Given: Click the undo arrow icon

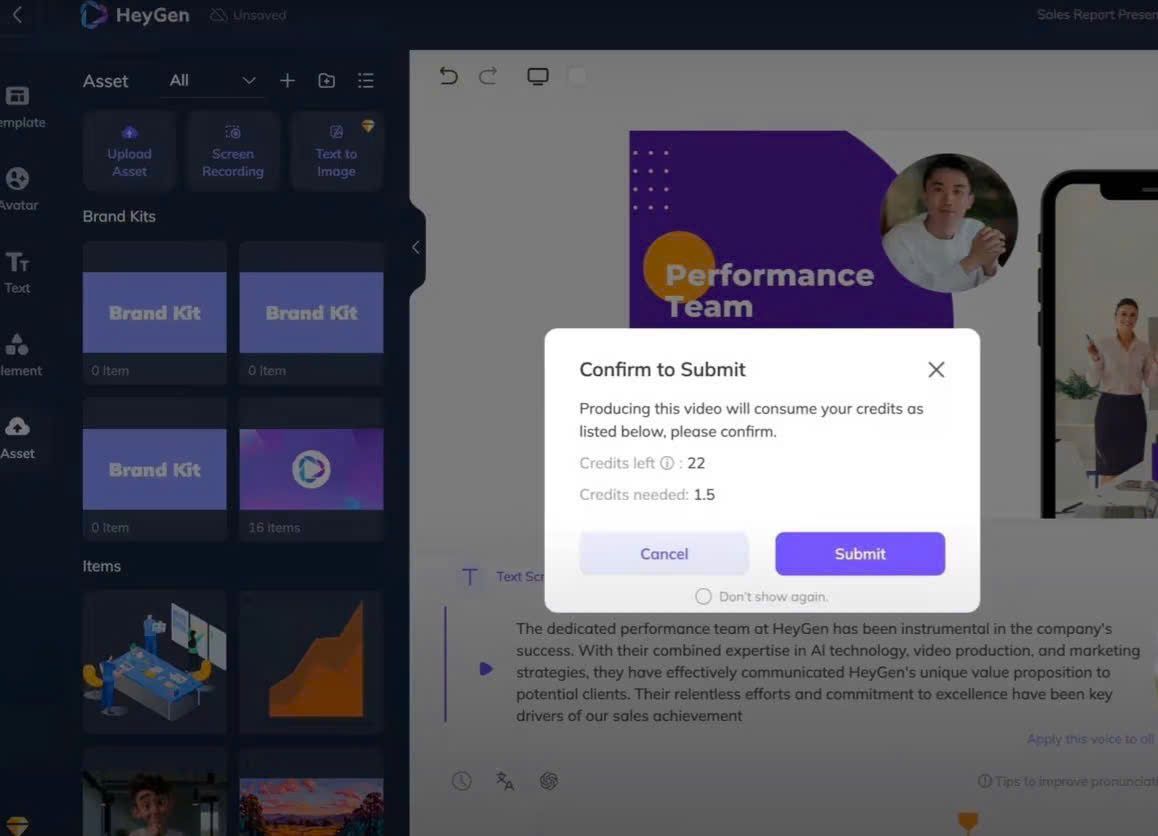Looking at the screenshot, I should coord(448,76).
